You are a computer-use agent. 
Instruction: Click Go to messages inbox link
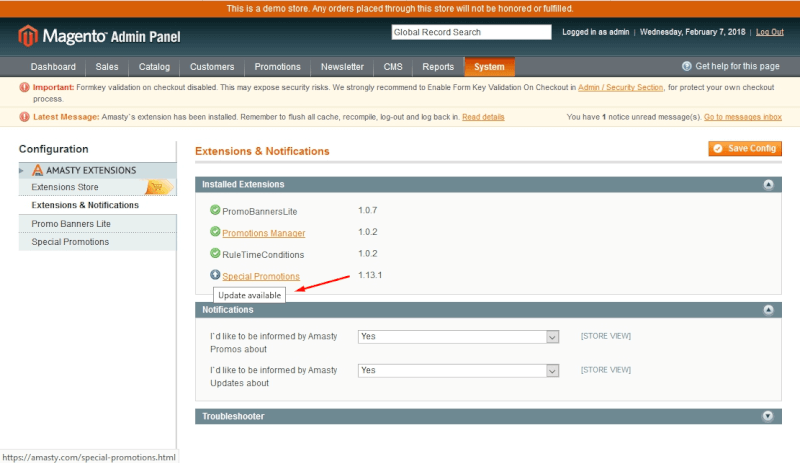743,117
